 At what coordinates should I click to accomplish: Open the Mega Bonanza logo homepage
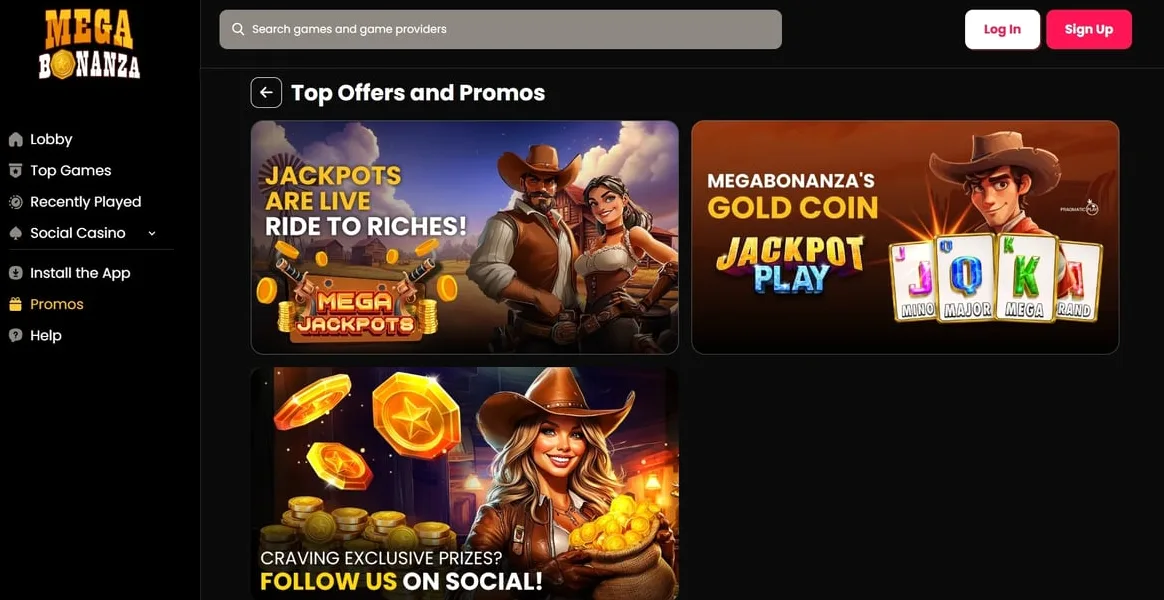pyautogui.click(x=90, y=44)
